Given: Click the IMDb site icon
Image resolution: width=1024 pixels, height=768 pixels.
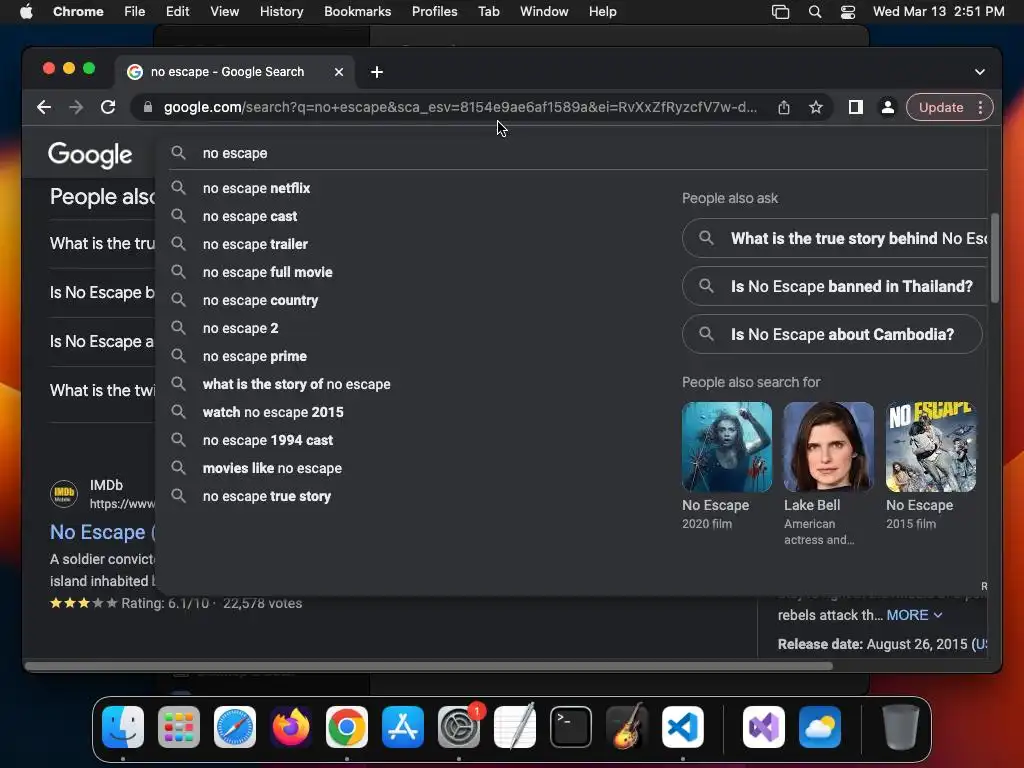Looking at the screenshot, I should click(64, 494).
